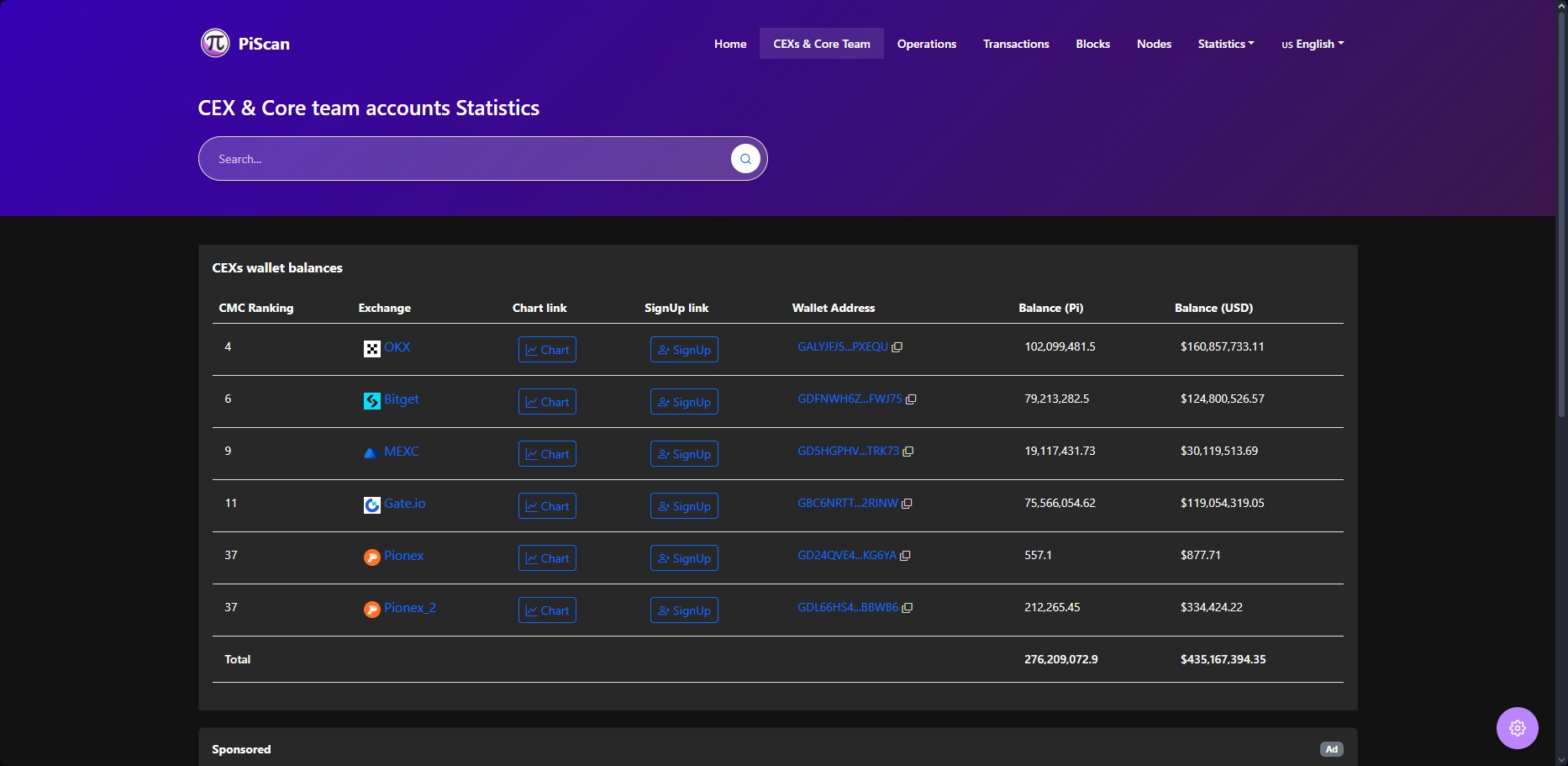The image size is (1568, 766).
Task: Click SignUp for OKX
Action: [x=684, y=350]
